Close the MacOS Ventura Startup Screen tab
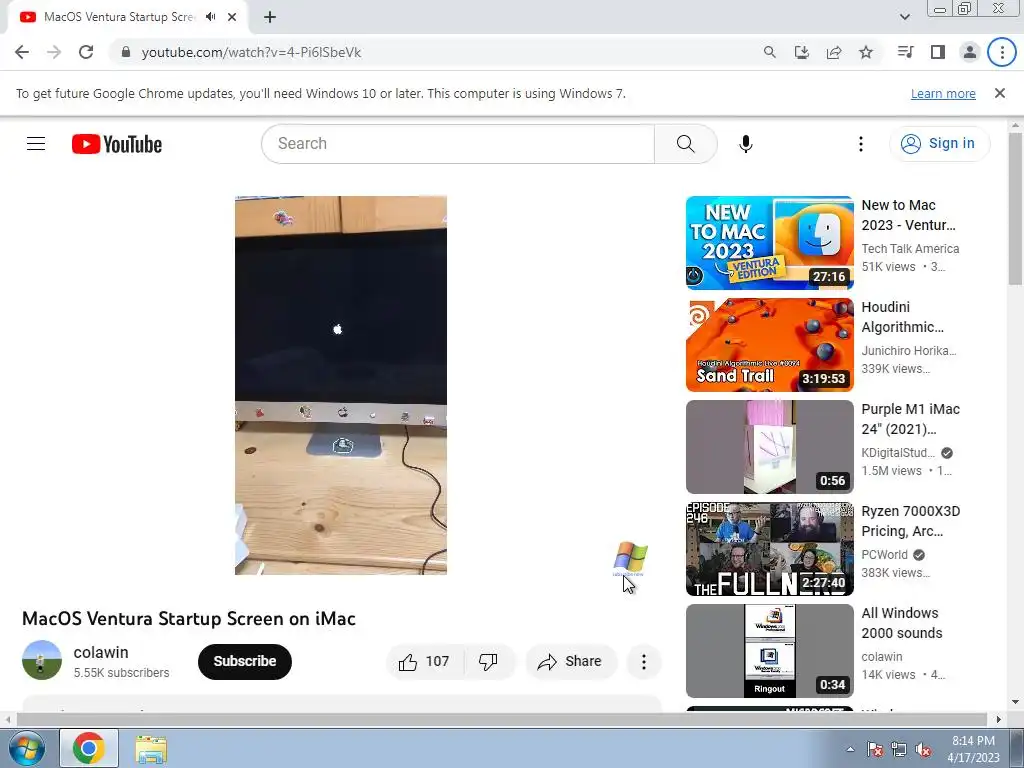Screen dimensions: 1024x768 tap(232, 17)
